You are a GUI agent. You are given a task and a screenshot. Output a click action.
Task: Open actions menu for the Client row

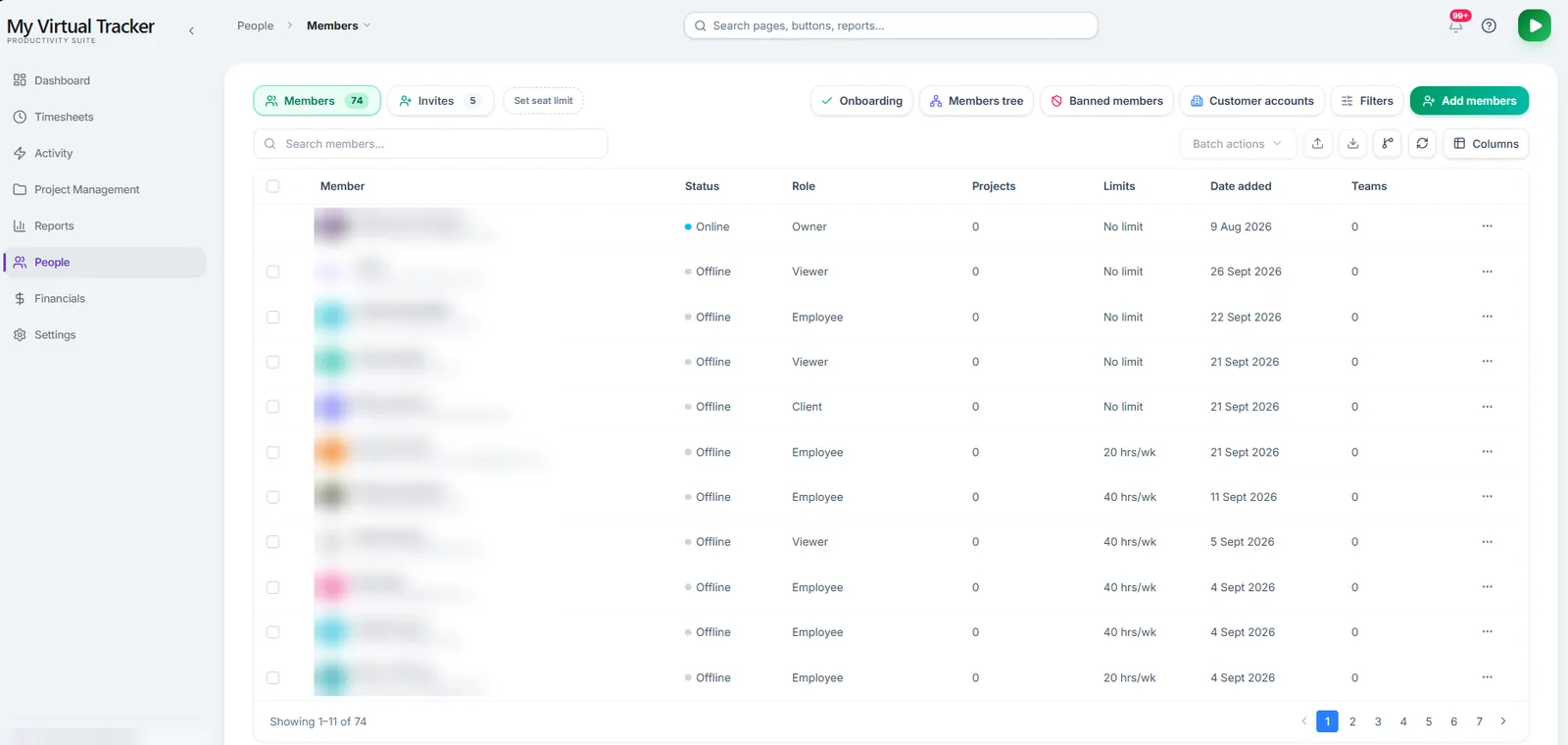[x=1487, y=407]
